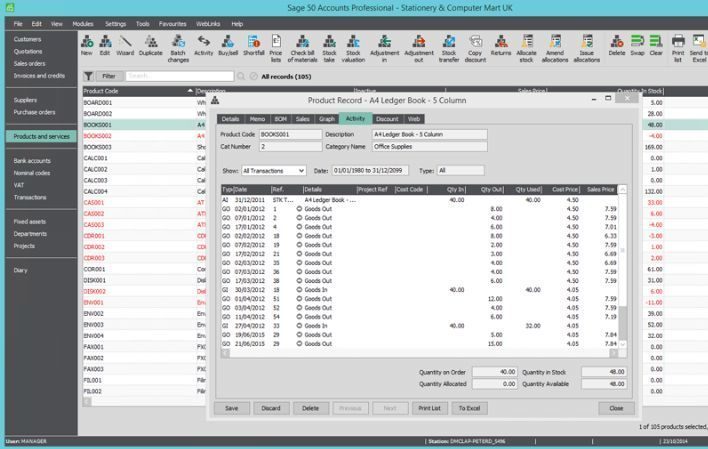Click the Discard button
Screen dimensions: 708x449
[x=271, y=408]
